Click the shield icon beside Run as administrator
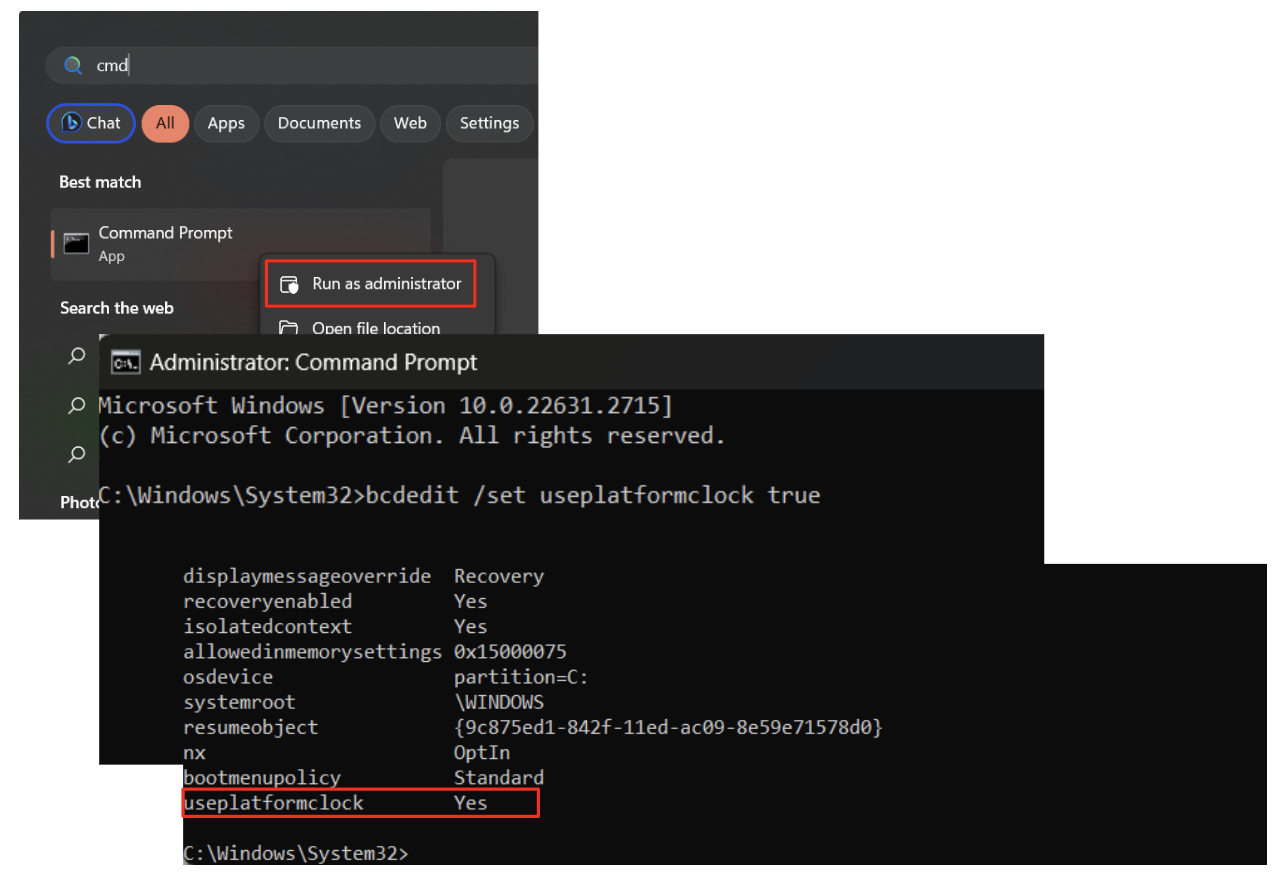The height and width of the screenshot is (876, 1278). click(x=289, y=284)
